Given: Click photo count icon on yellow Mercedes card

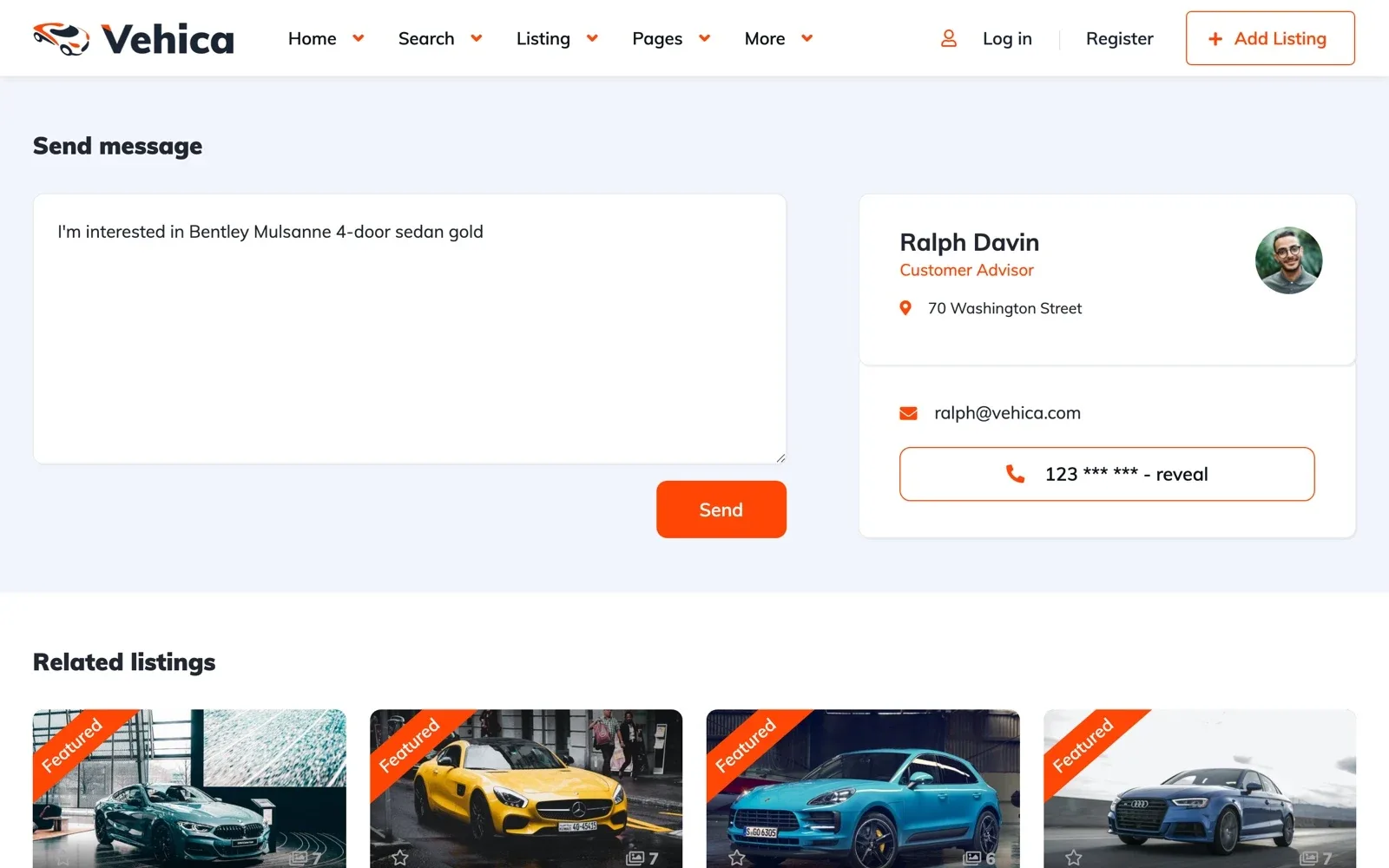Looking at the screenshot, I should [635, 858].
